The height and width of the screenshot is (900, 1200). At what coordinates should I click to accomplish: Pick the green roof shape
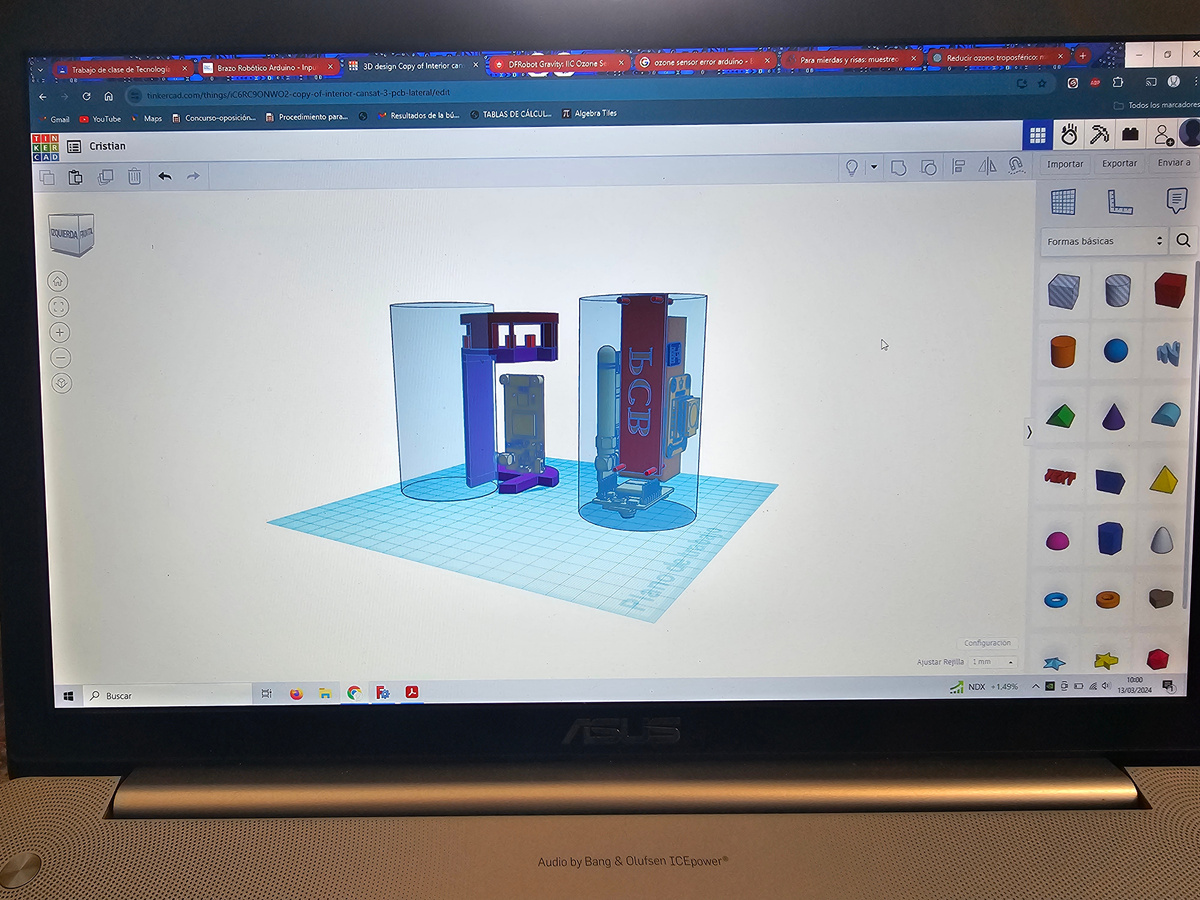click(x=1061, y=414)
